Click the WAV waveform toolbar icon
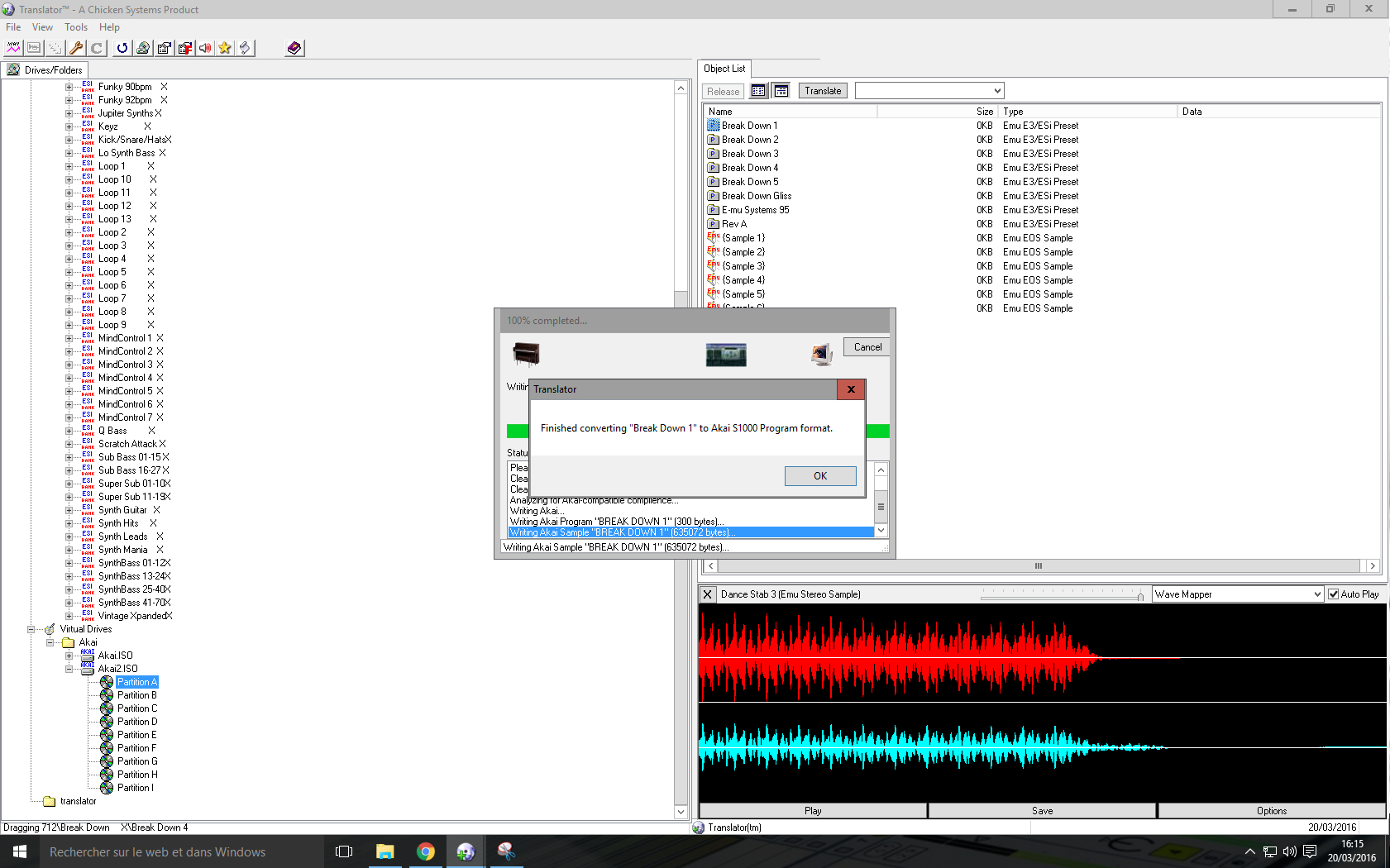This screenshot has height=868, width=1390. [x=13, y=48]
